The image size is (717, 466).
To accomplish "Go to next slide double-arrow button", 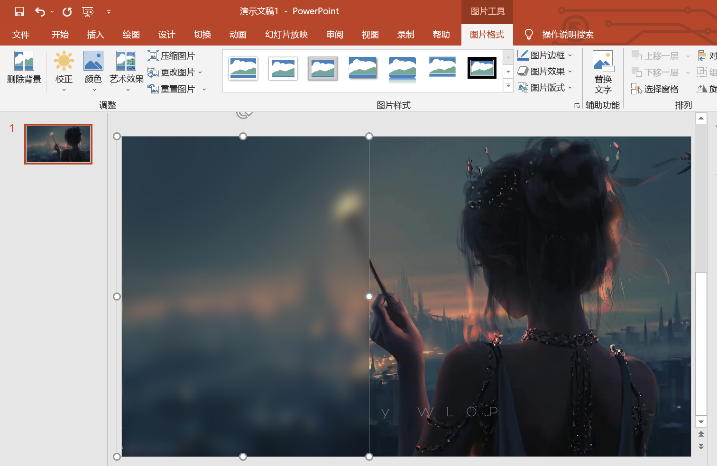I will click(x=701, y=446).
